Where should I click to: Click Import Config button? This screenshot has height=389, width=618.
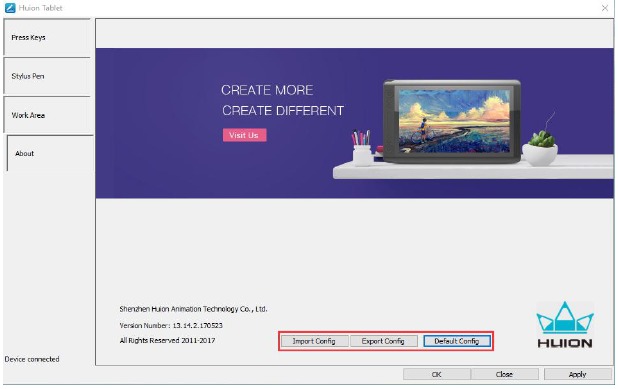pos(314,341)
